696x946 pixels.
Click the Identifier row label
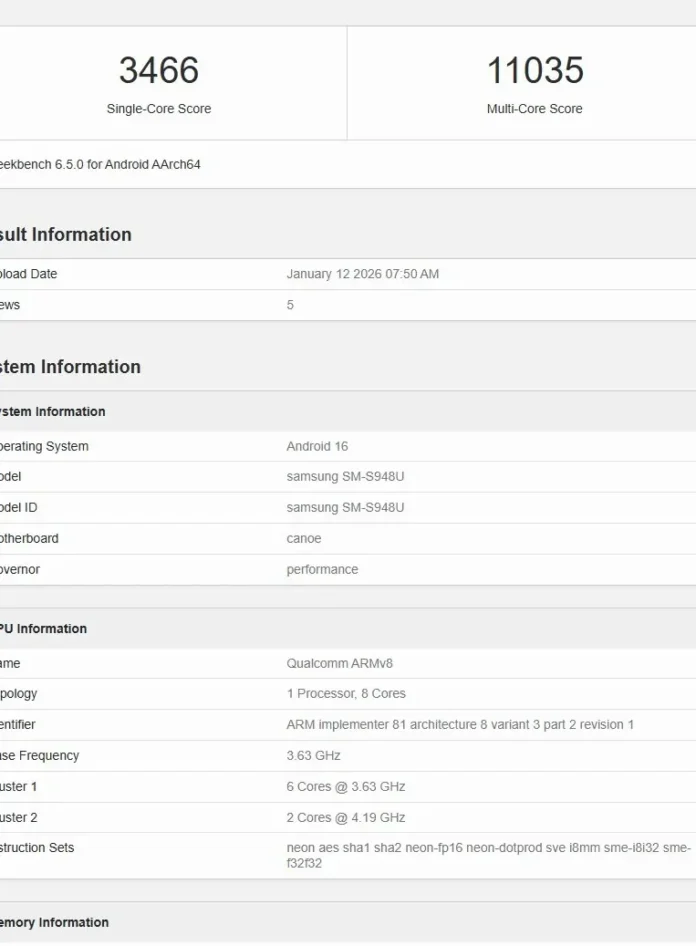[x=17, y=725]
